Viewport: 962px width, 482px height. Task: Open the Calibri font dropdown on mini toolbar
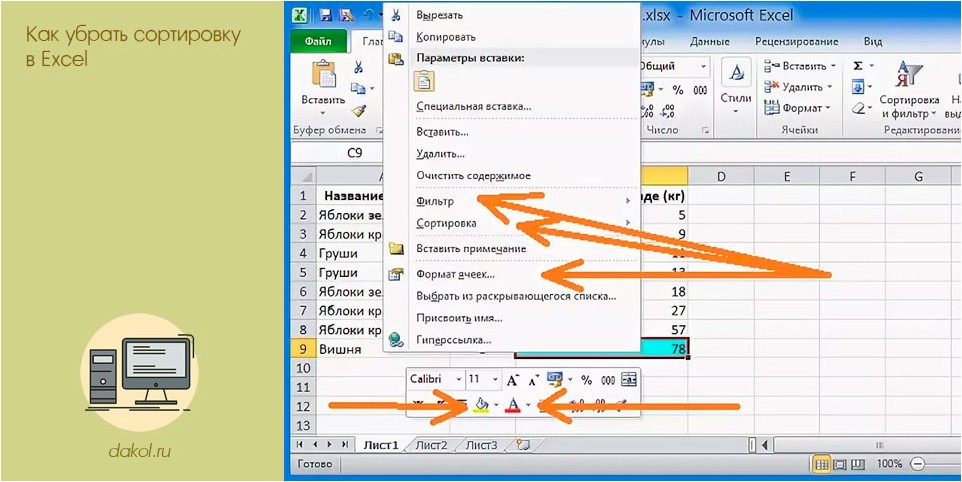pyautogui.click(x=458, y=380)
